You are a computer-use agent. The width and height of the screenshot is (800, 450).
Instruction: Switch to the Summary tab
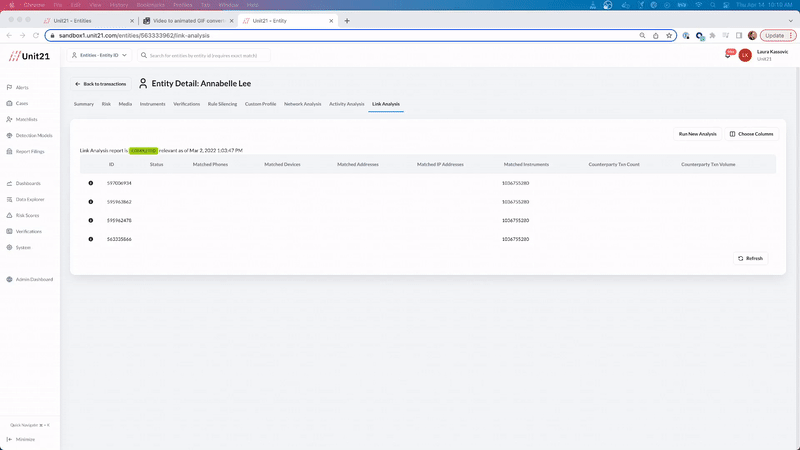pyautogui.click(x=84, y=104)
